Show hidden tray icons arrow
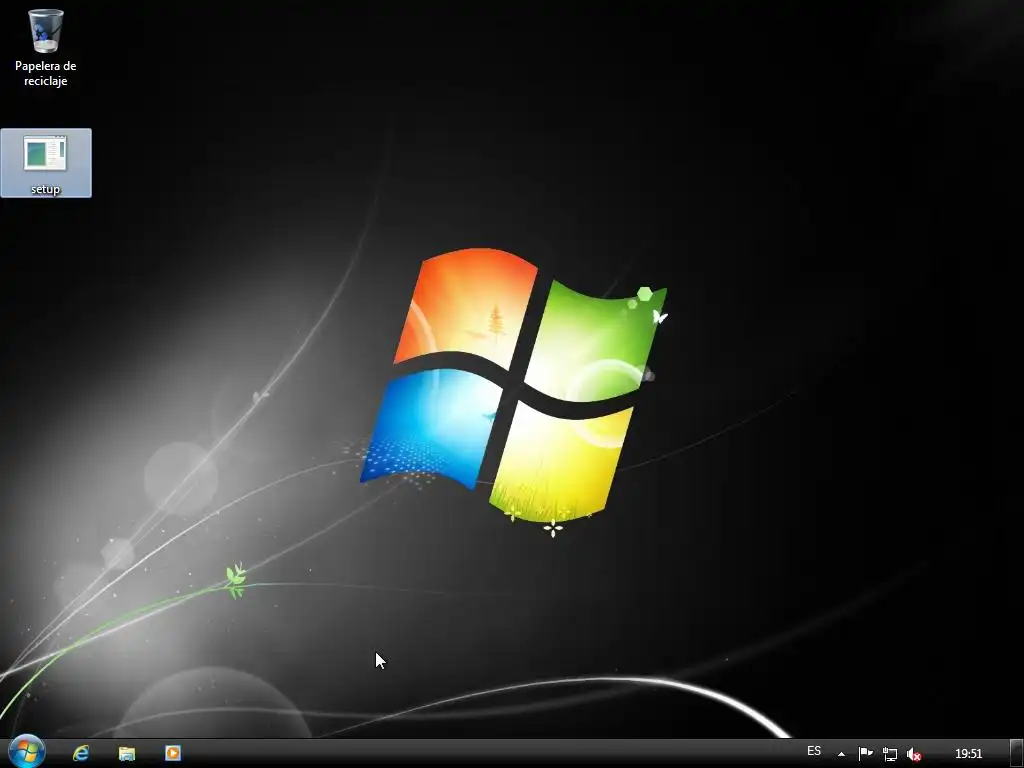 841,754
